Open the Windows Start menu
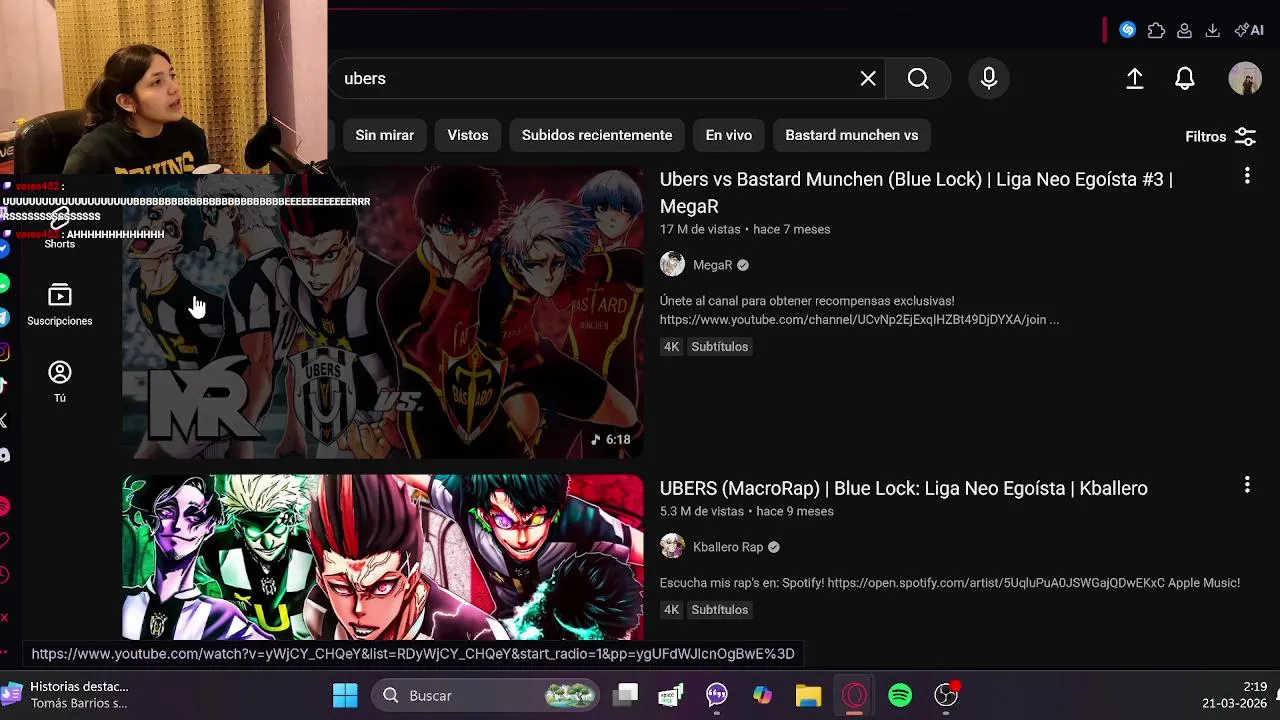 click(x=345, y=696)
